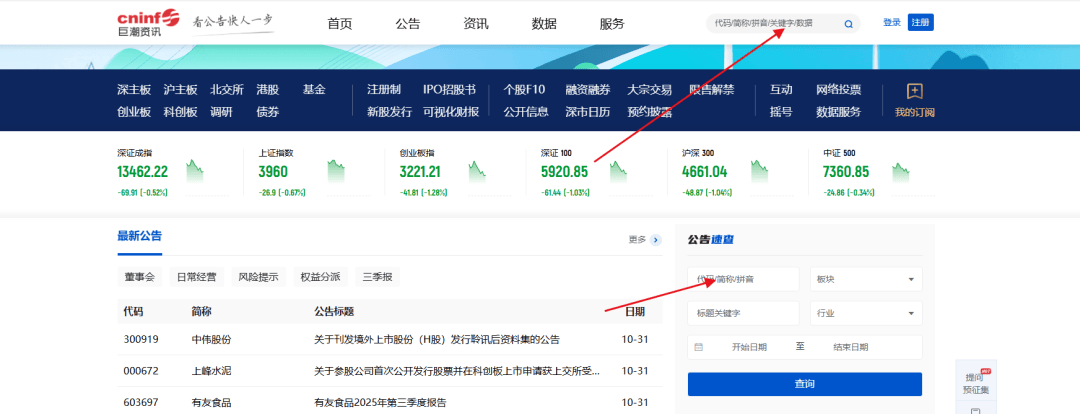
Task: Select the 董事会 filter tag
Action: point(139,277)
